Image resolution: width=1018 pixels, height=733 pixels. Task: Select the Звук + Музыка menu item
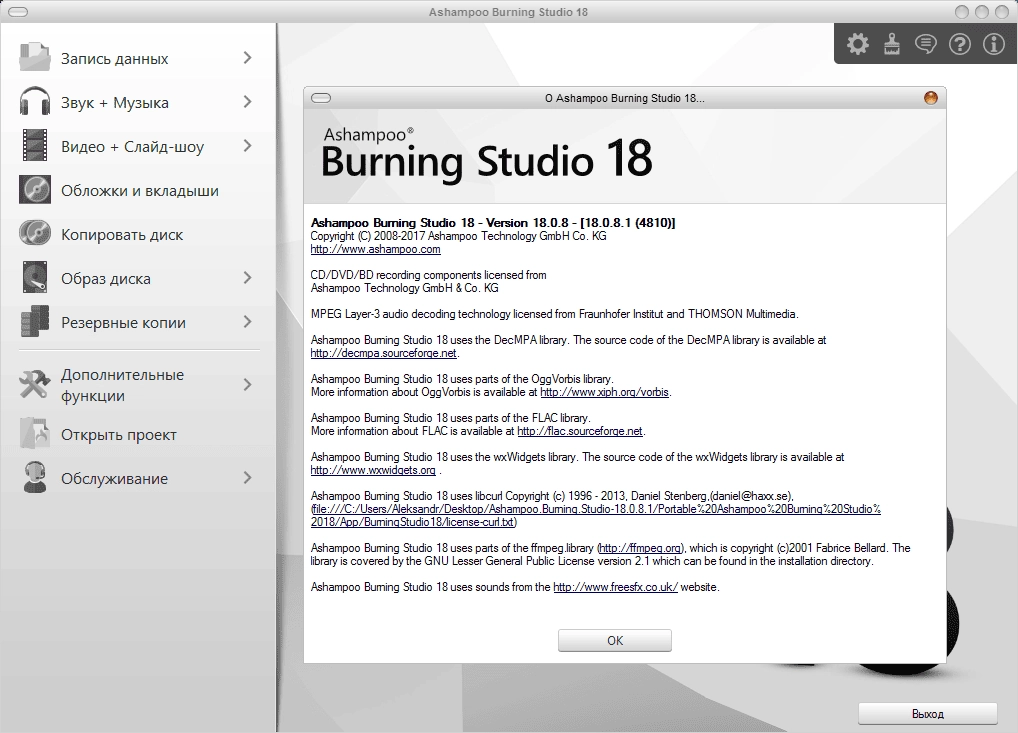(x=138, y=102)
